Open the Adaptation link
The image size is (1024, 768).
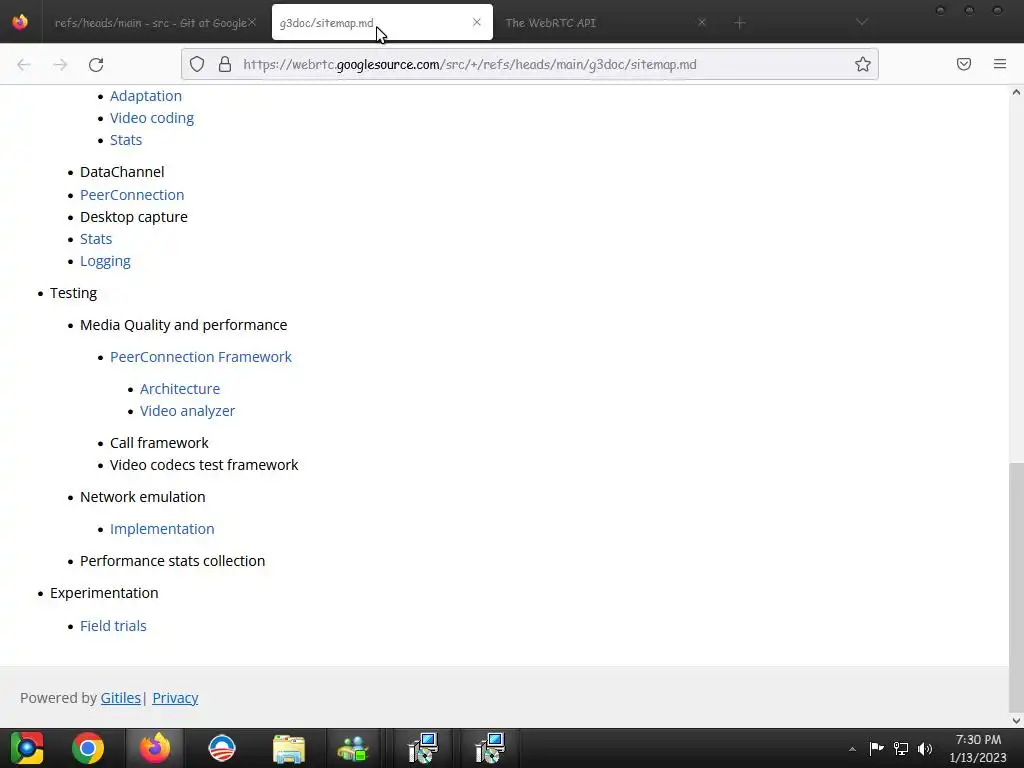pyautogui.click(x=146, y=96)
